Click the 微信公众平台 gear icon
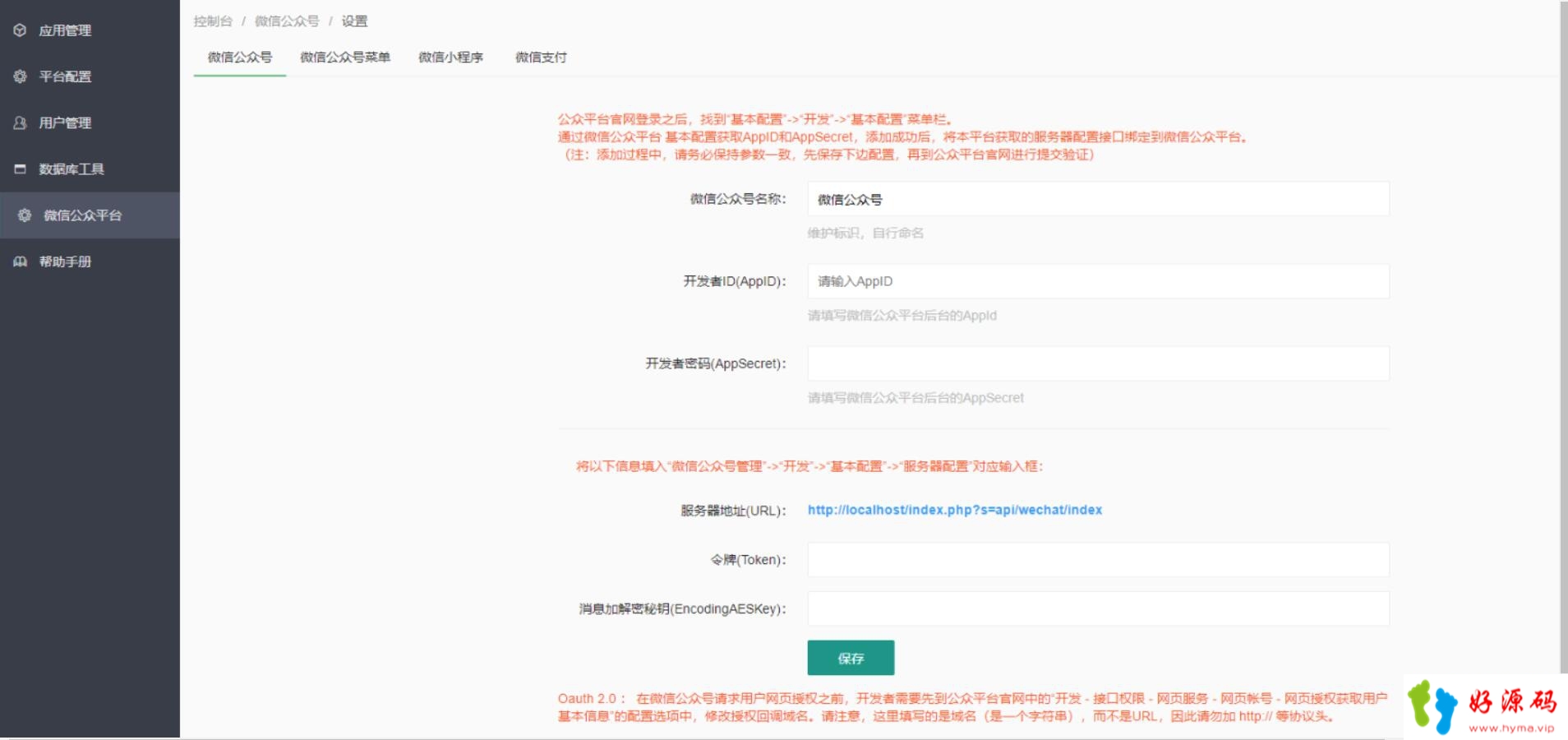 [x=25, y=215]
